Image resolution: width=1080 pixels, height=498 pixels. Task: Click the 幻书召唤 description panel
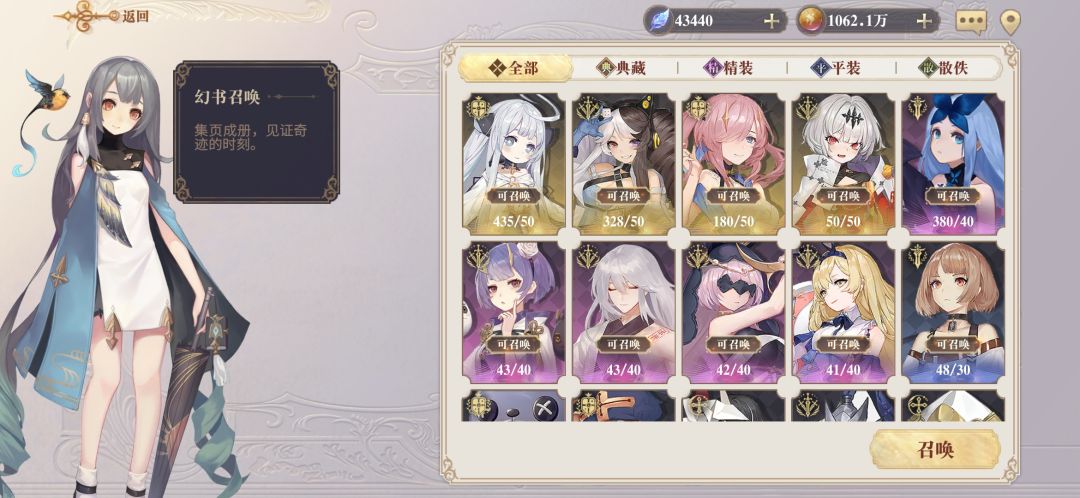pyautogui.click(x=256, y=132)
